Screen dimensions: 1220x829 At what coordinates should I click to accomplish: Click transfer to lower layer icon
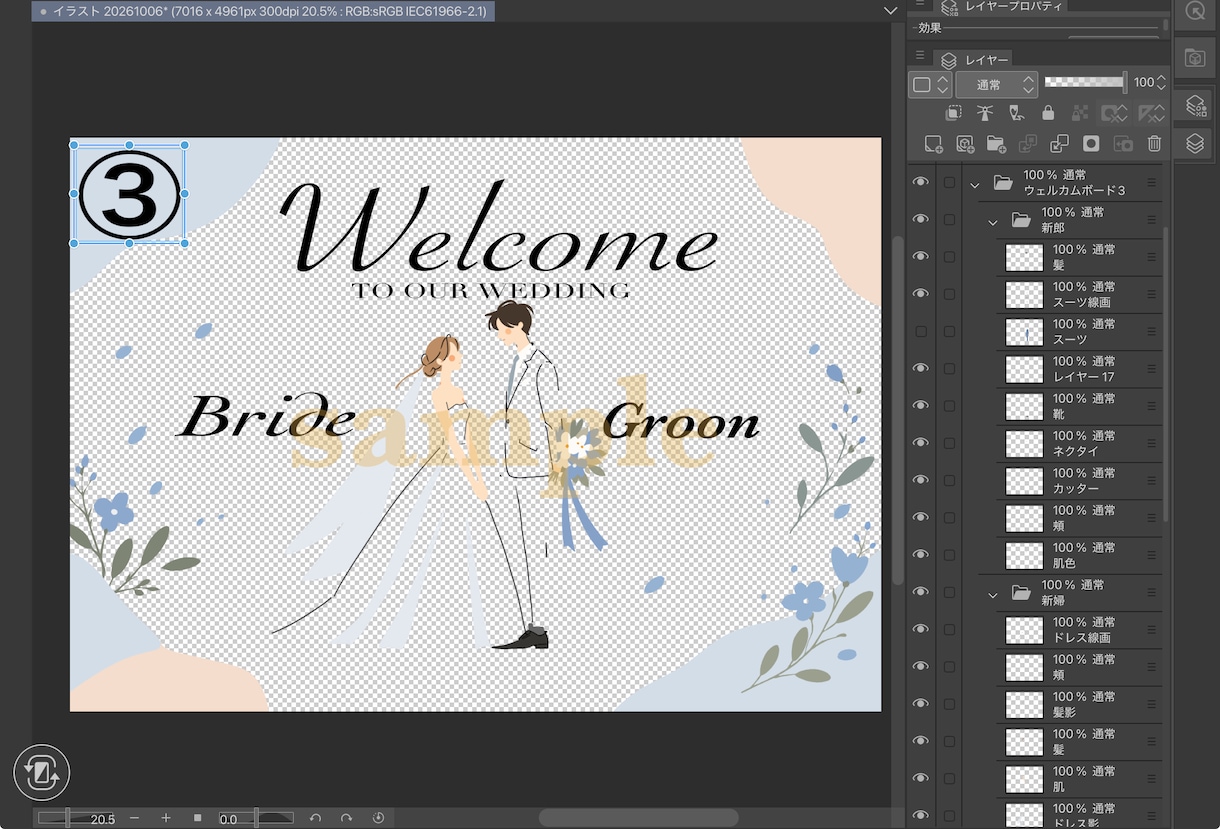[1027, 144]
